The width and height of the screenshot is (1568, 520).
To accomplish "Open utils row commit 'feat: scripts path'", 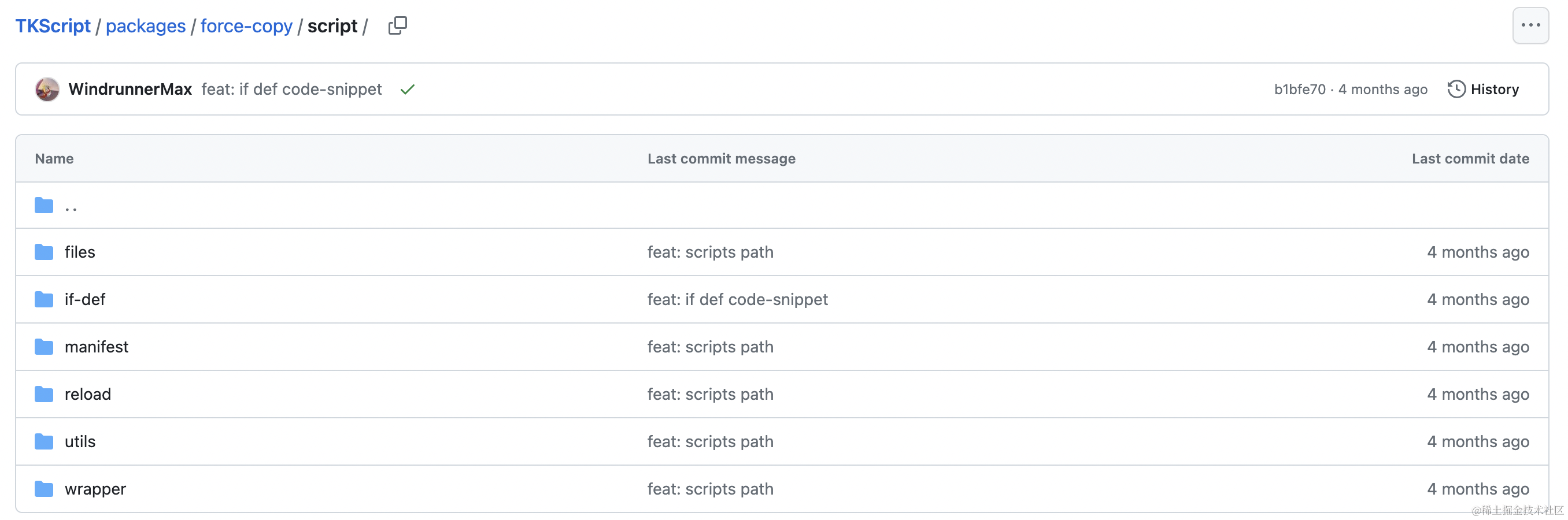I will [711, 441].
